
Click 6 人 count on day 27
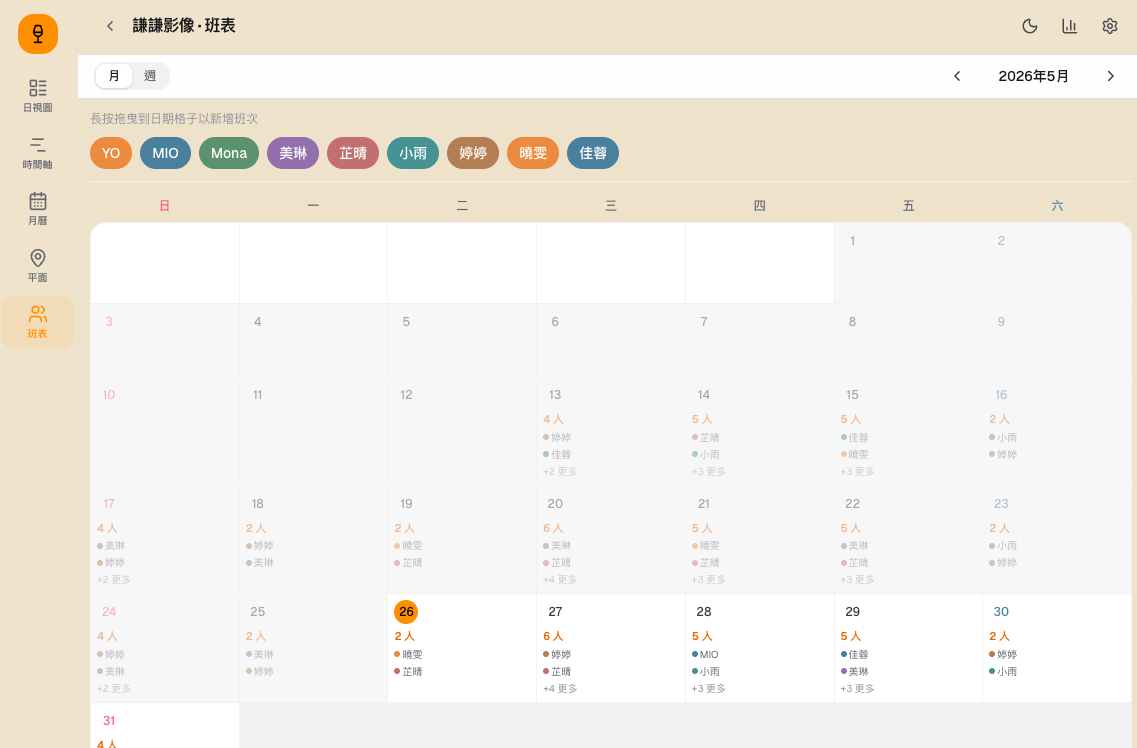pos(553,636)
